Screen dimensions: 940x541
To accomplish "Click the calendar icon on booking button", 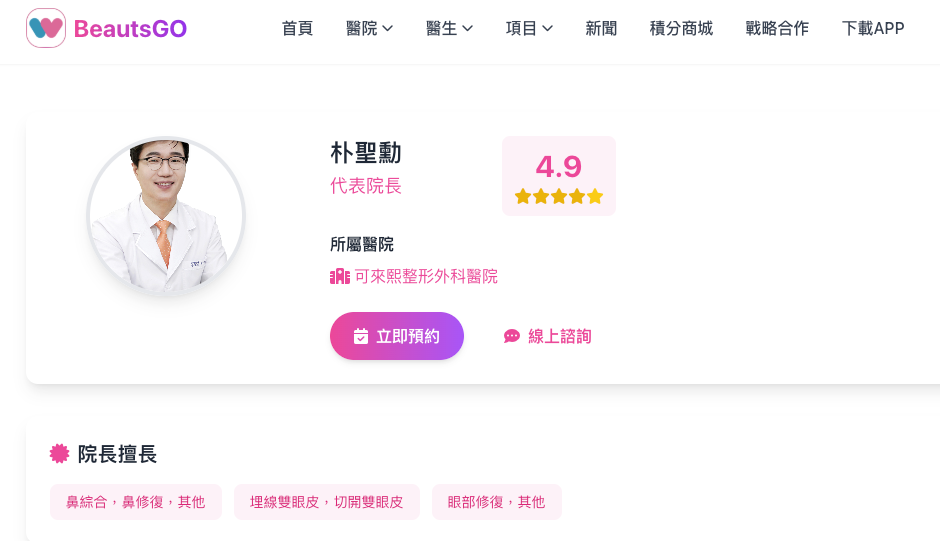I will 361,336.
